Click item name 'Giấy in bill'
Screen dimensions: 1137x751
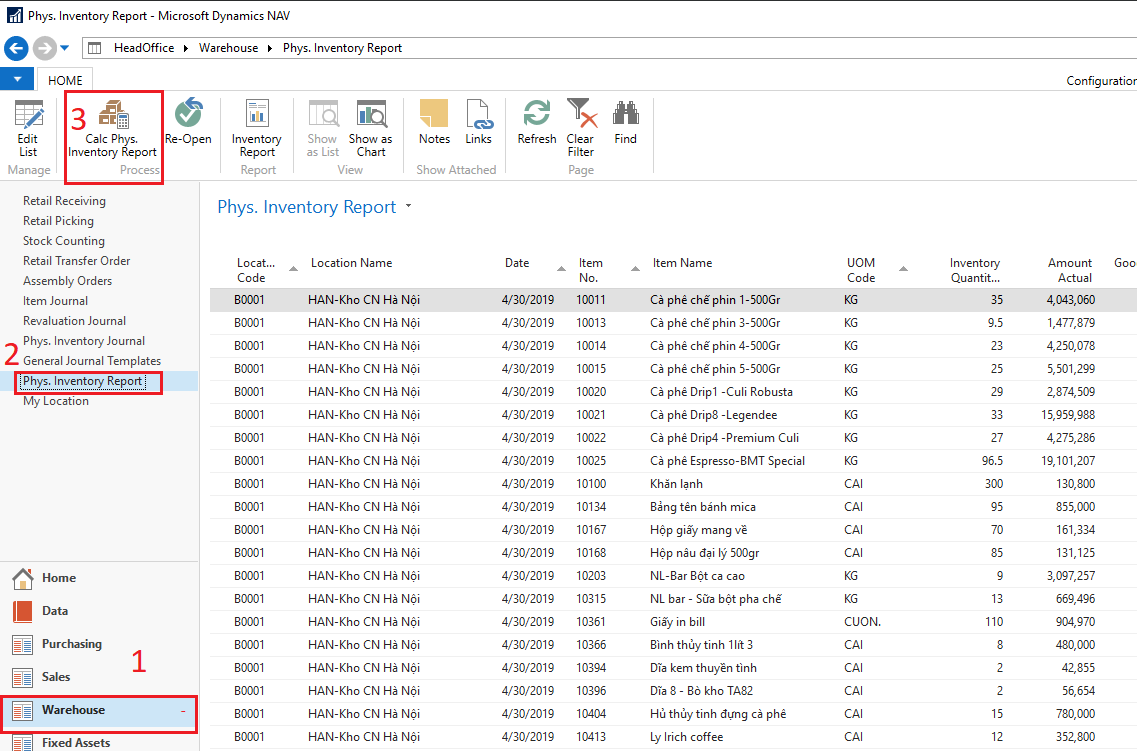[677, 622]
